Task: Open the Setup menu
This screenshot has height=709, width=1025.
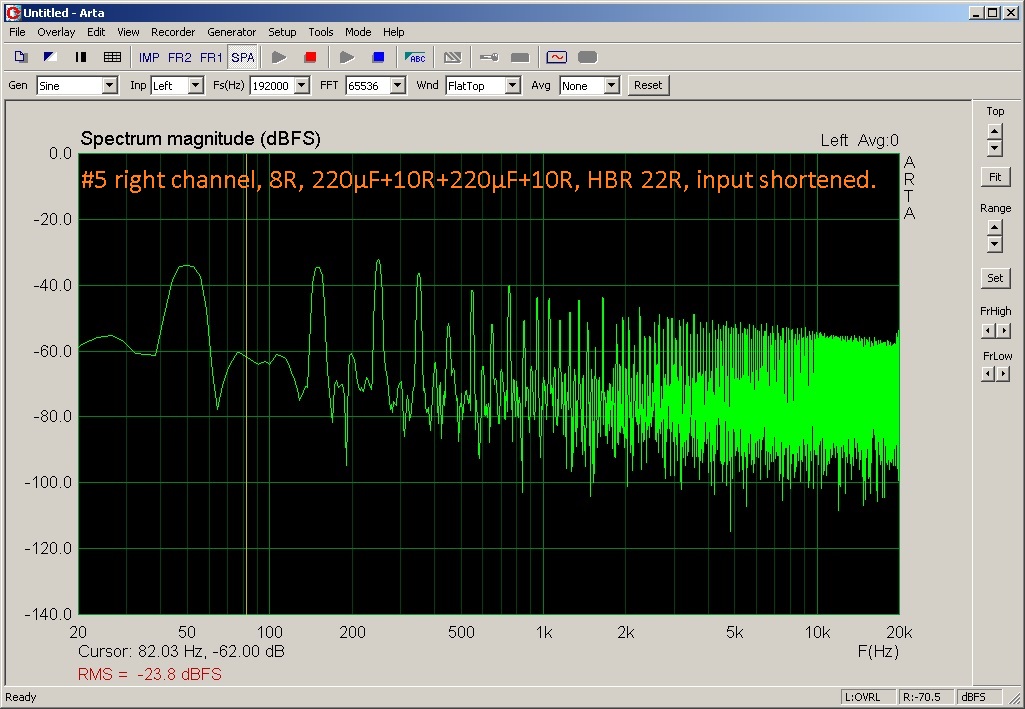Action: point(282,32)
